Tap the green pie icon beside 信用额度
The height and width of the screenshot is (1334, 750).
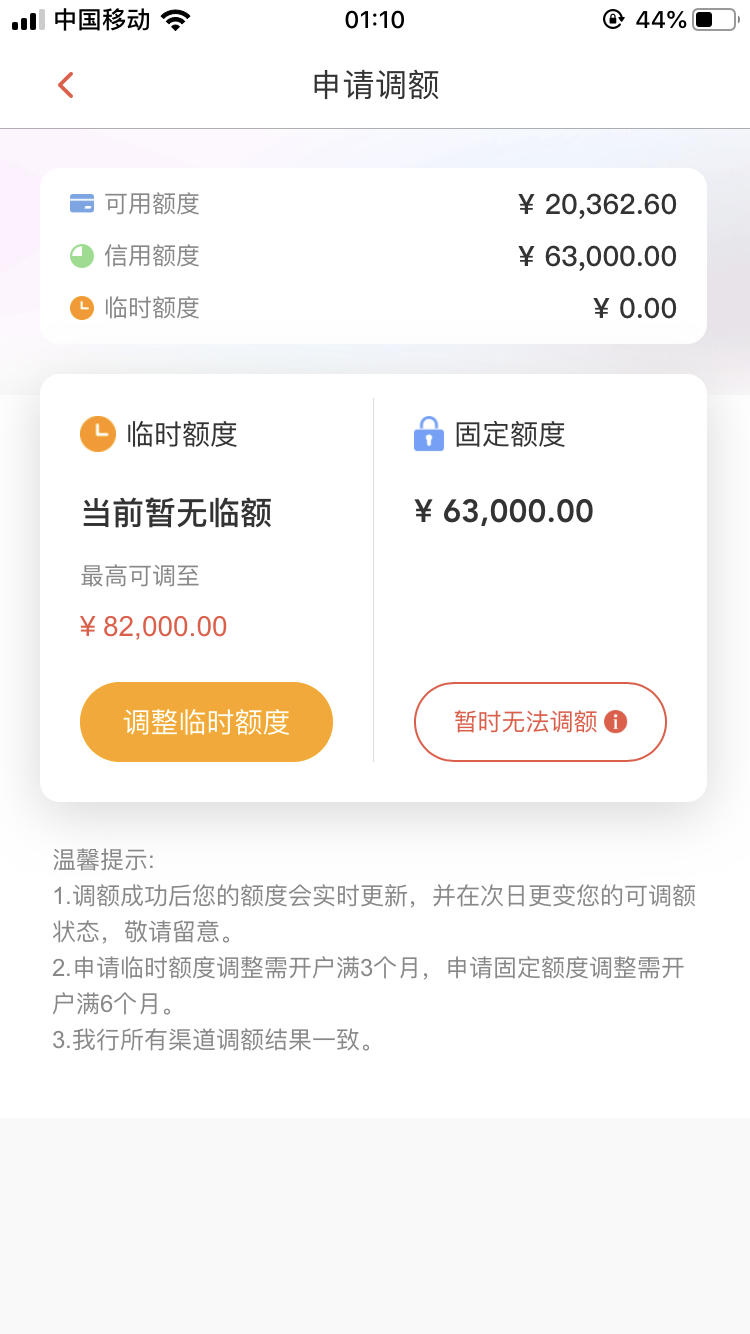coord(82,256)
